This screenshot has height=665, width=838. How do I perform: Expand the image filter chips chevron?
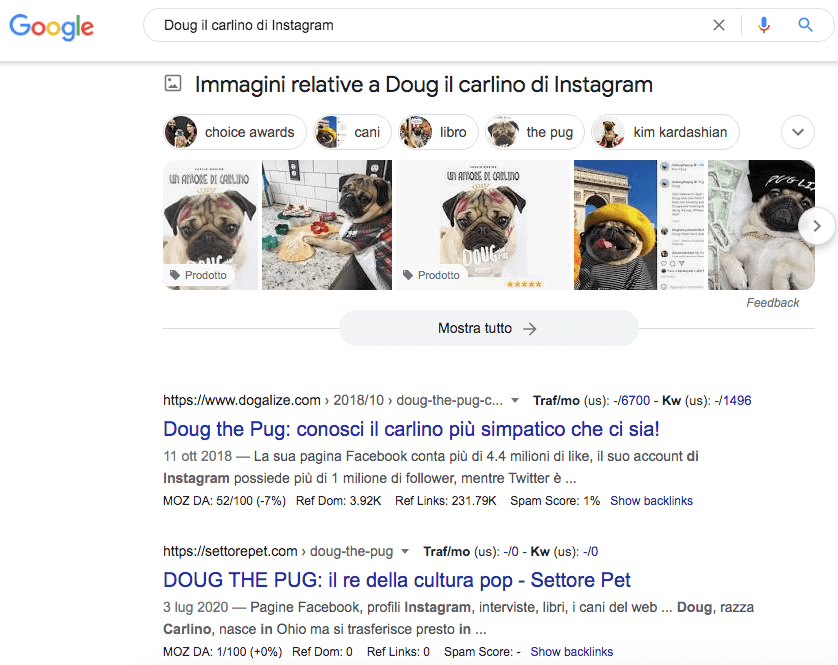[x=797, y=132]
